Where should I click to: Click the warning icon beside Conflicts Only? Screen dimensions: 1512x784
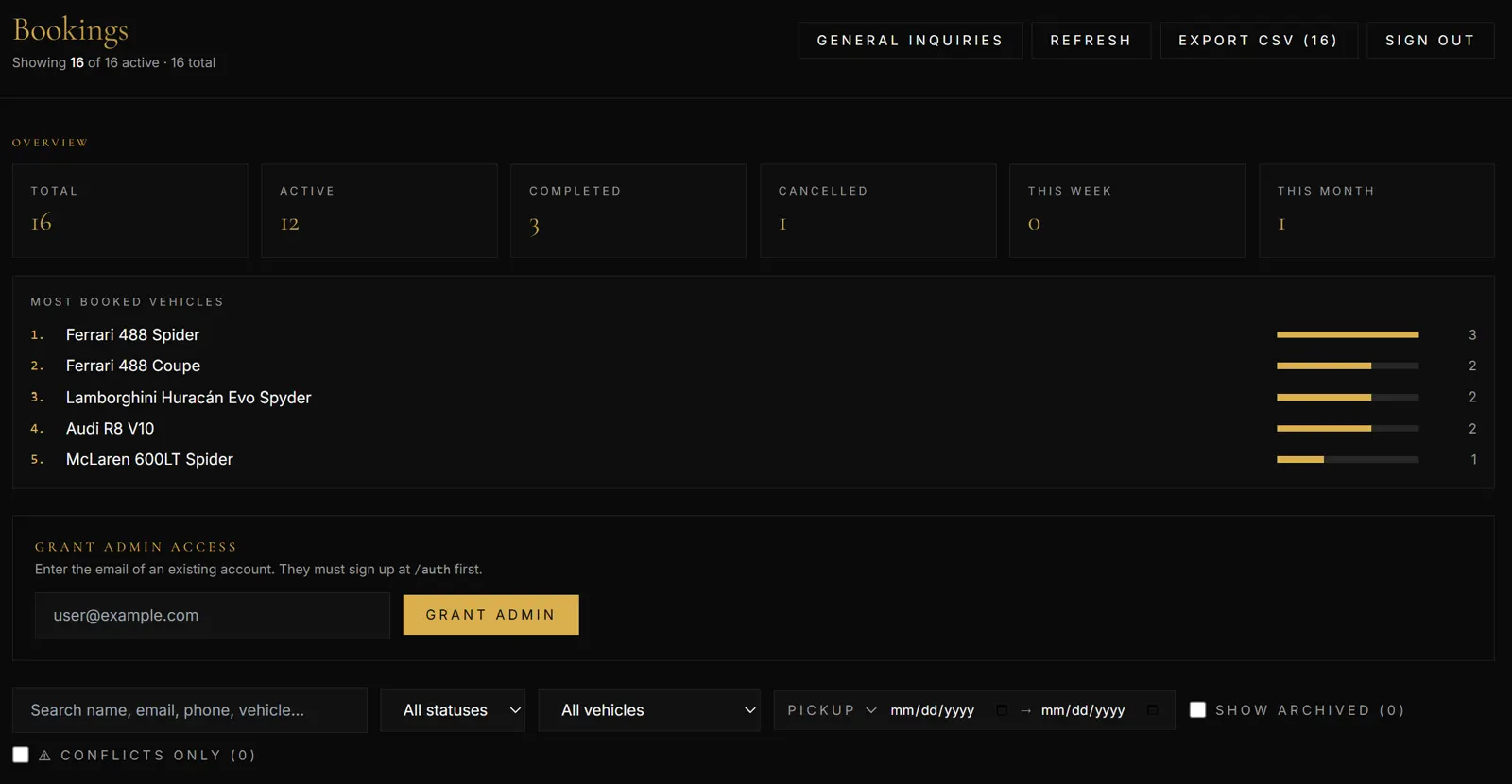(x=44, y=756)
